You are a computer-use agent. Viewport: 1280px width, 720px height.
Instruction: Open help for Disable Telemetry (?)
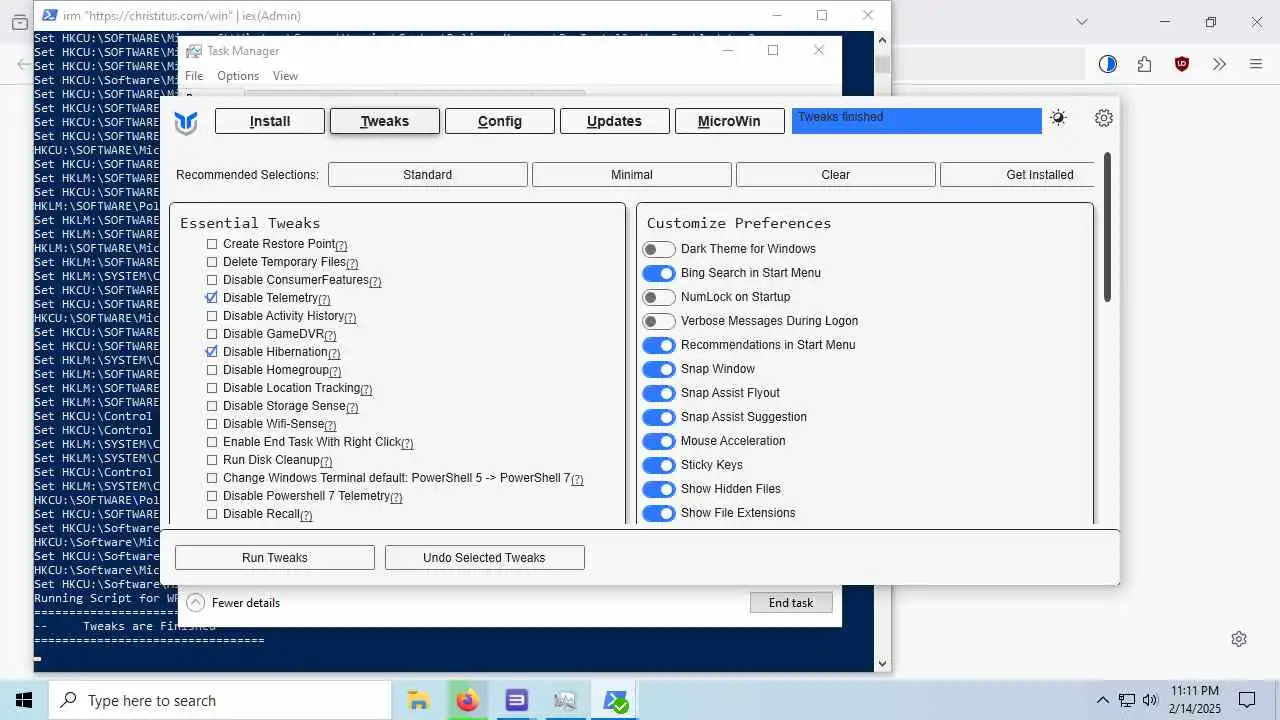pyautogui.click(x=324, y=299)
